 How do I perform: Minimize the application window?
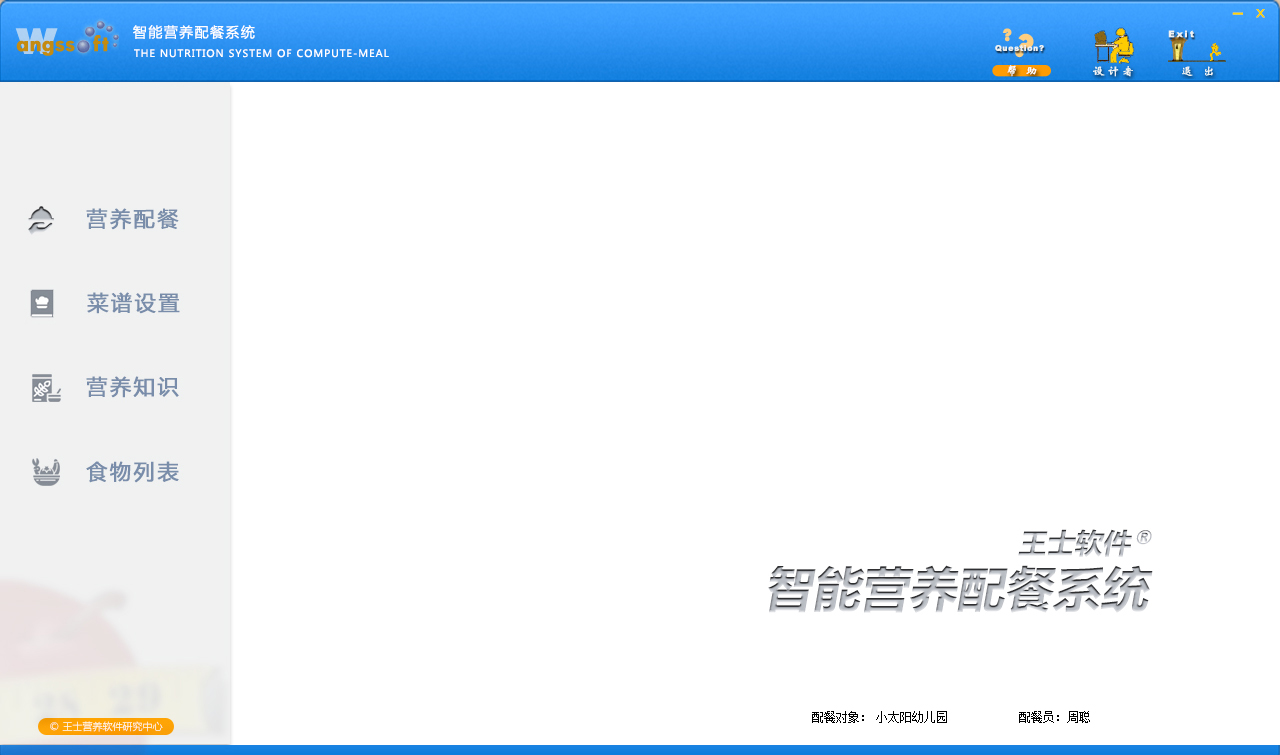tap(1238, 13)
